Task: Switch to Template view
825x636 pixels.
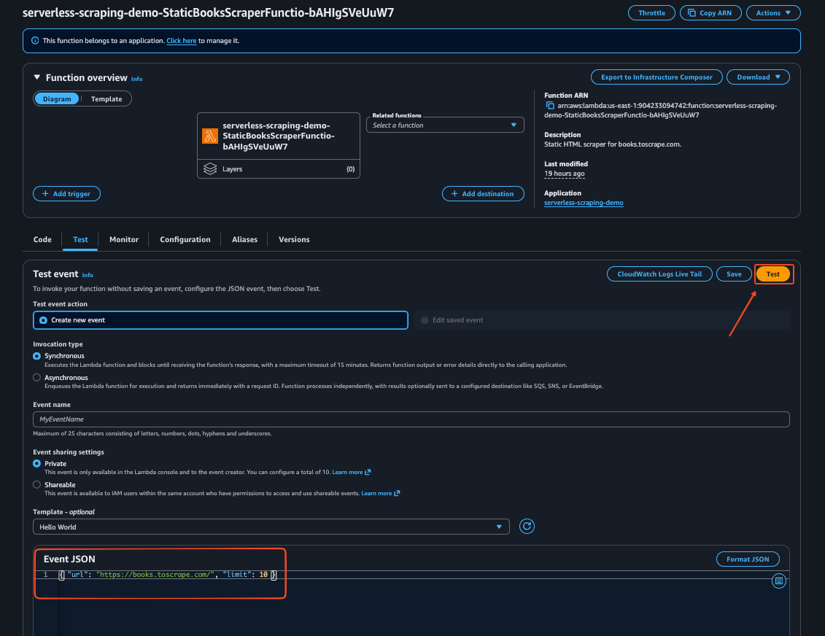Action: 106,99
